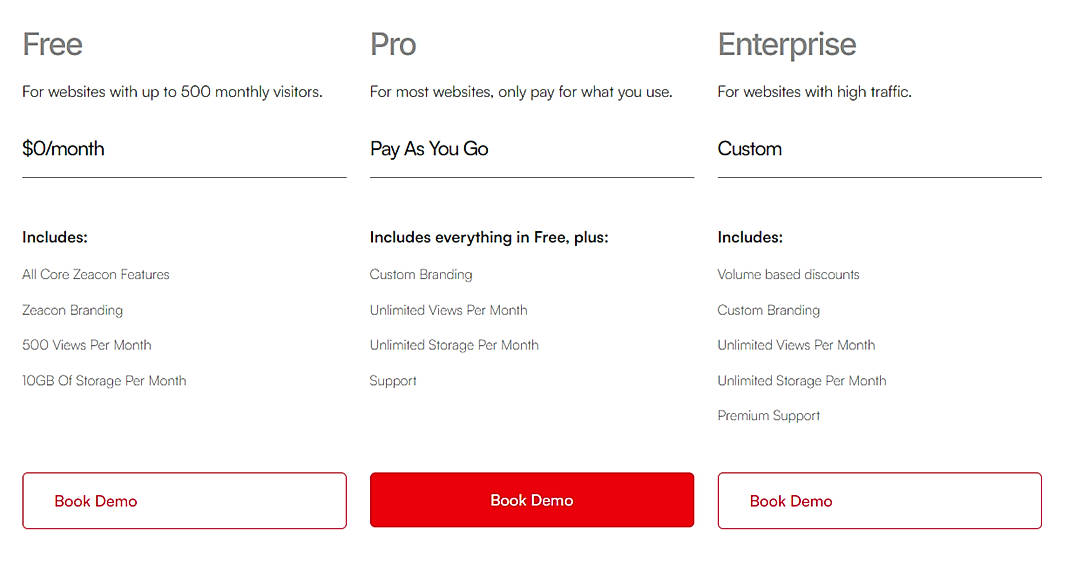Click Book Demo under the Free plan

[x=184, y=501]
